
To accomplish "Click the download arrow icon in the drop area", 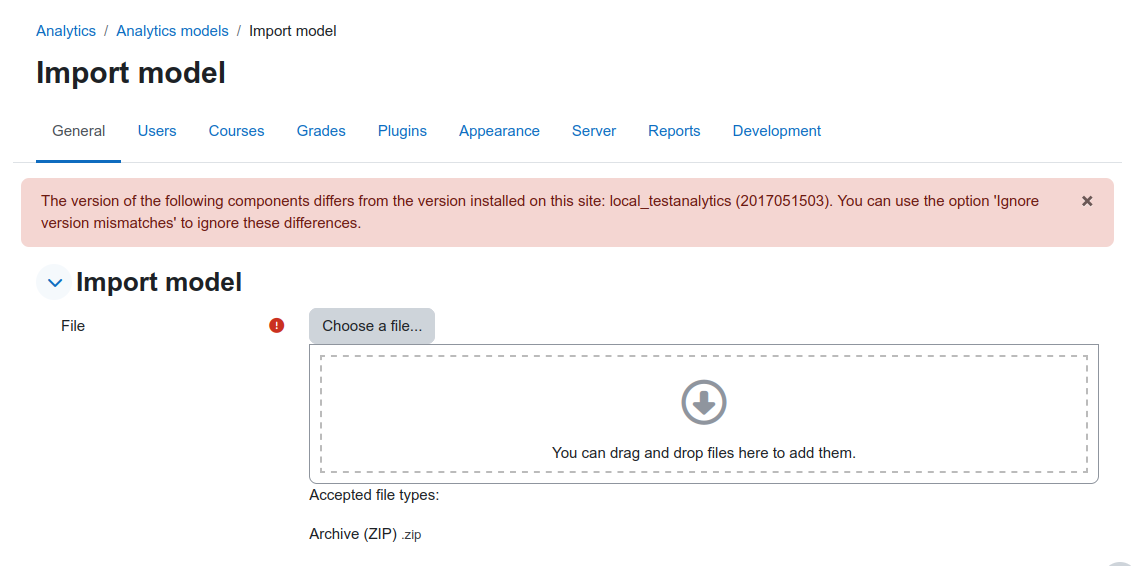I will (704, 402).
